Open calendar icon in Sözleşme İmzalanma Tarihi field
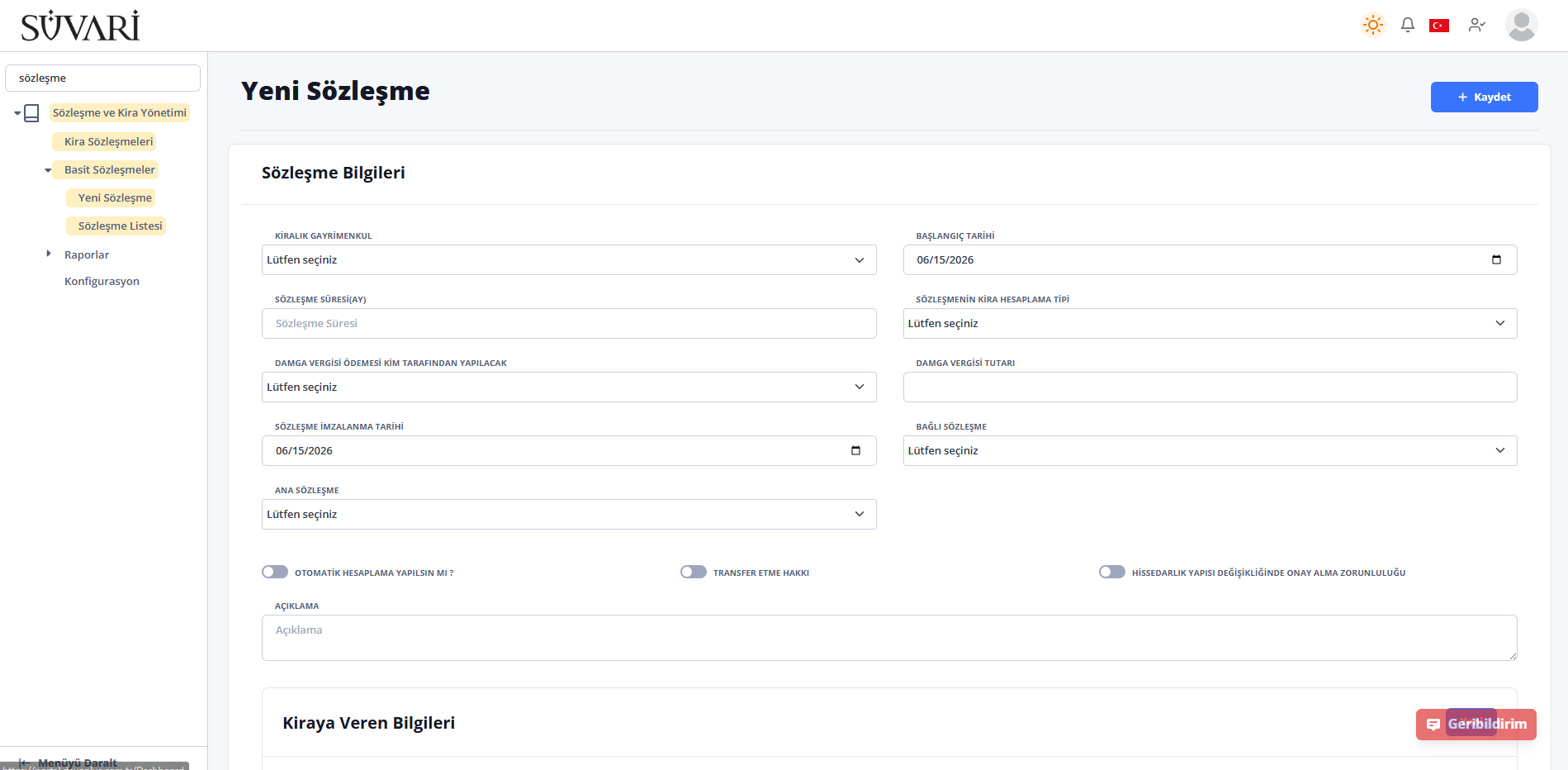The width and height of the screenshot is (1568, 770). [855, 450]
